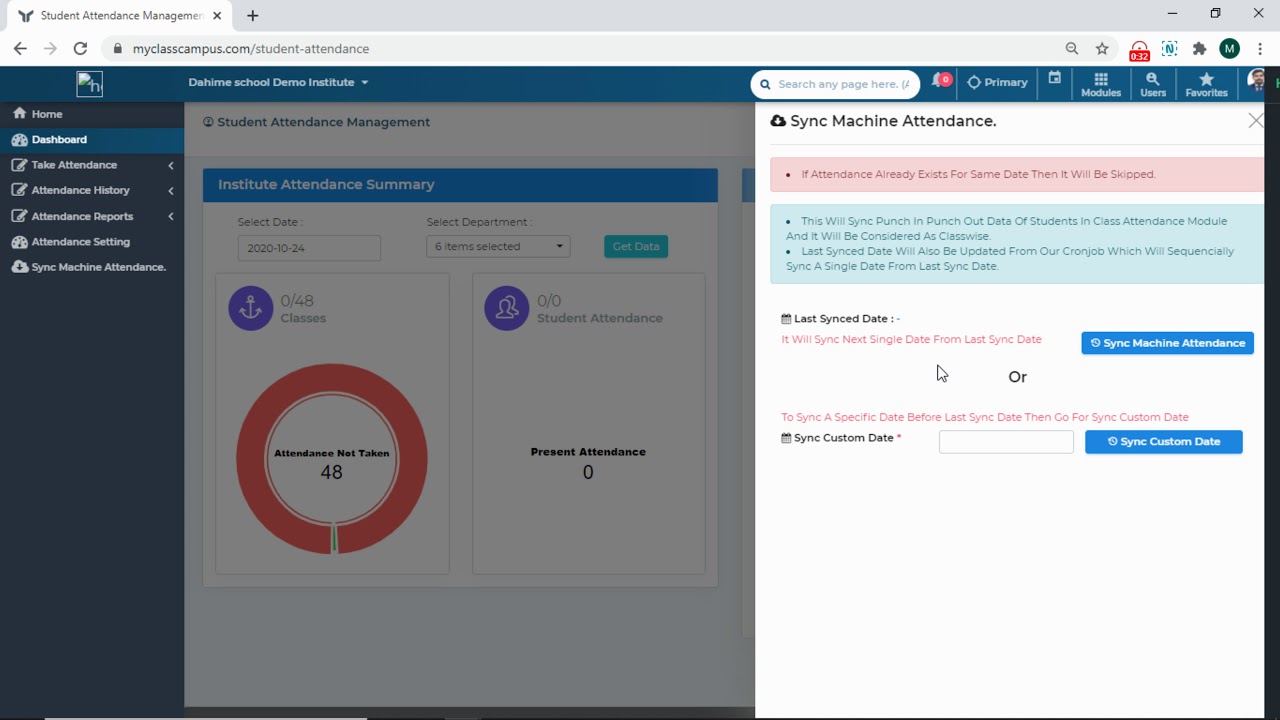Open browser zoom magnifier icon
The height and width of the screenshot is (720, 1280).
[x=1072, y=48]
